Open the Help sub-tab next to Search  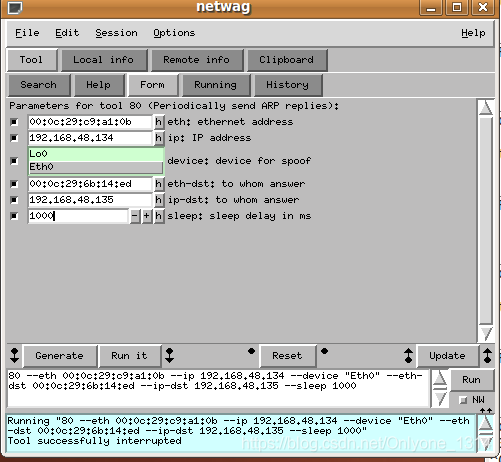99,85
